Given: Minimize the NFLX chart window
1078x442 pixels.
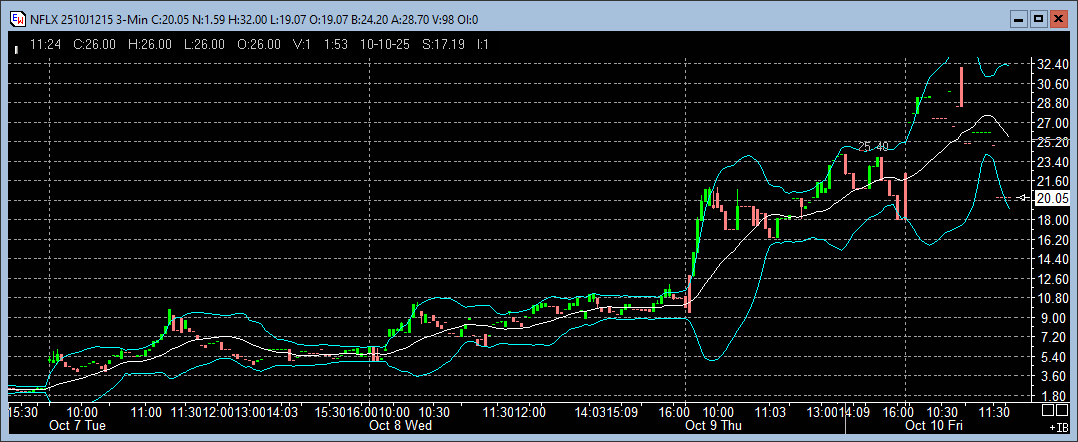Looking at the screenshot, I should 1019,18.
